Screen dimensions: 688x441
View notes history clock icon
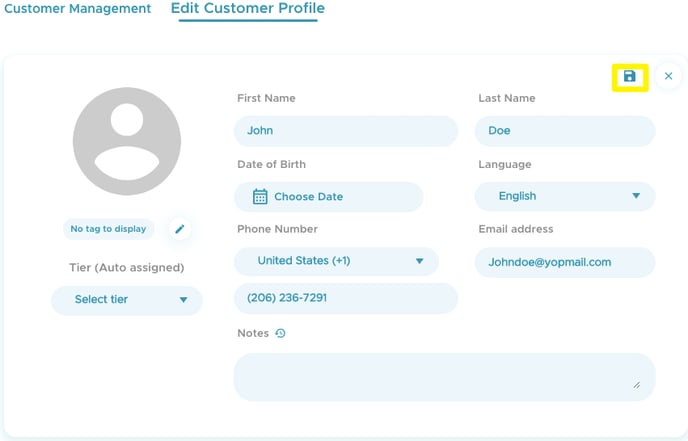[x=280, y=333]
